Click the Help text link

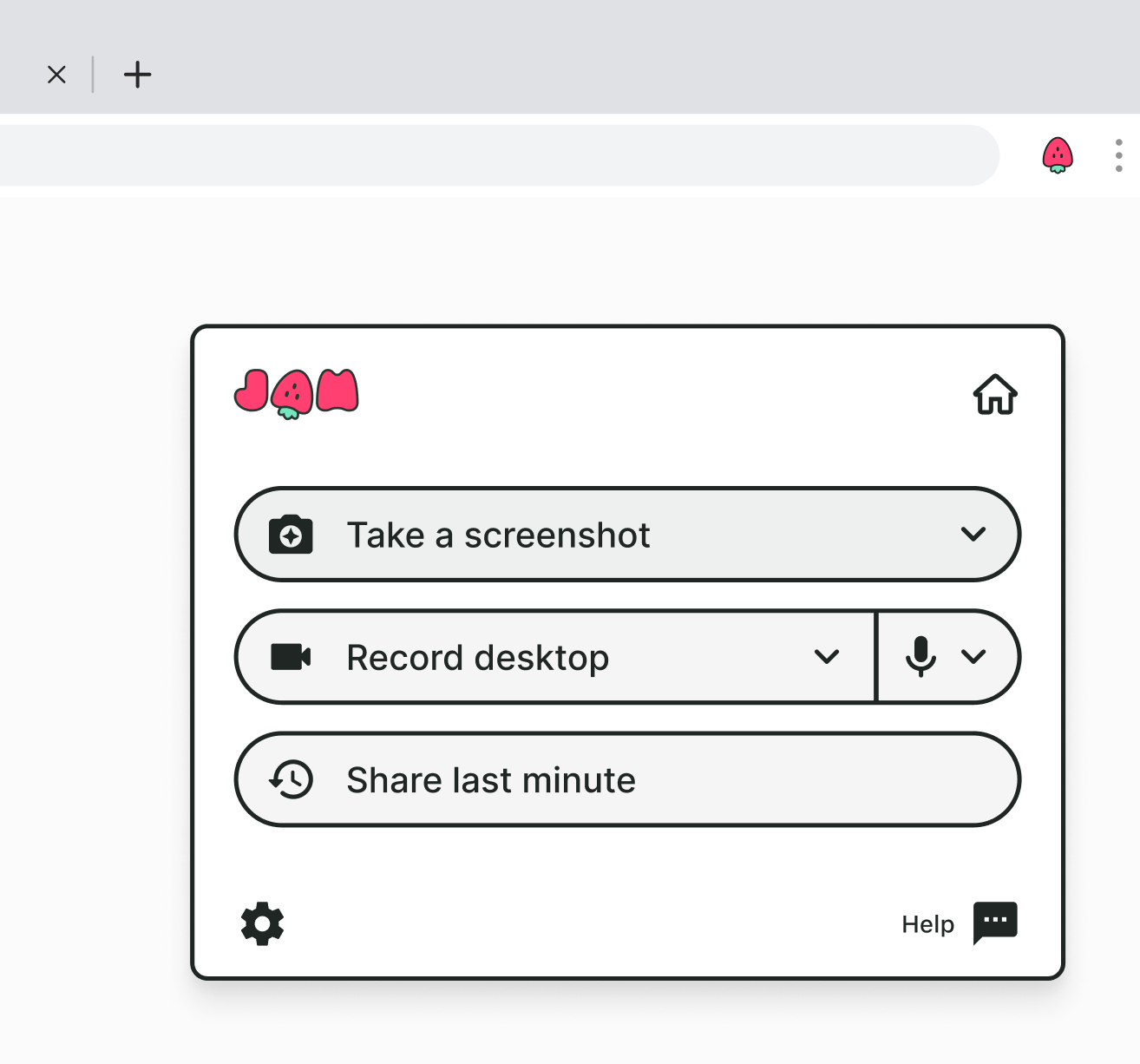[927, 924]
